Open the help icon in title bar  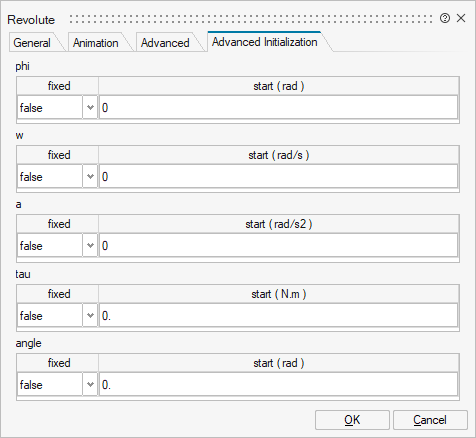point(445,18)
